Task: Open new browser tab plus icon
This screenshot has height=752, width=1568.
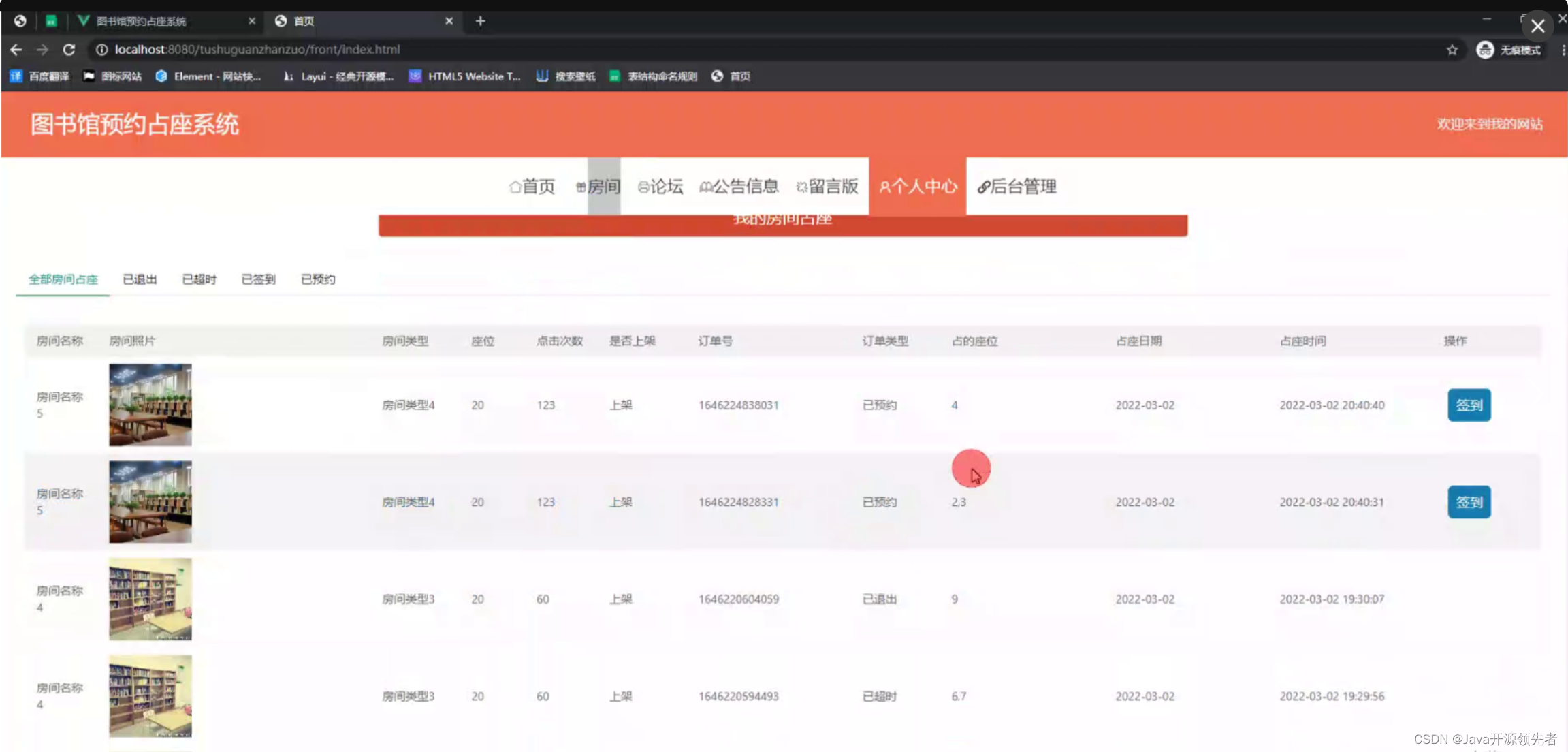Action: (x=480, y=21)
